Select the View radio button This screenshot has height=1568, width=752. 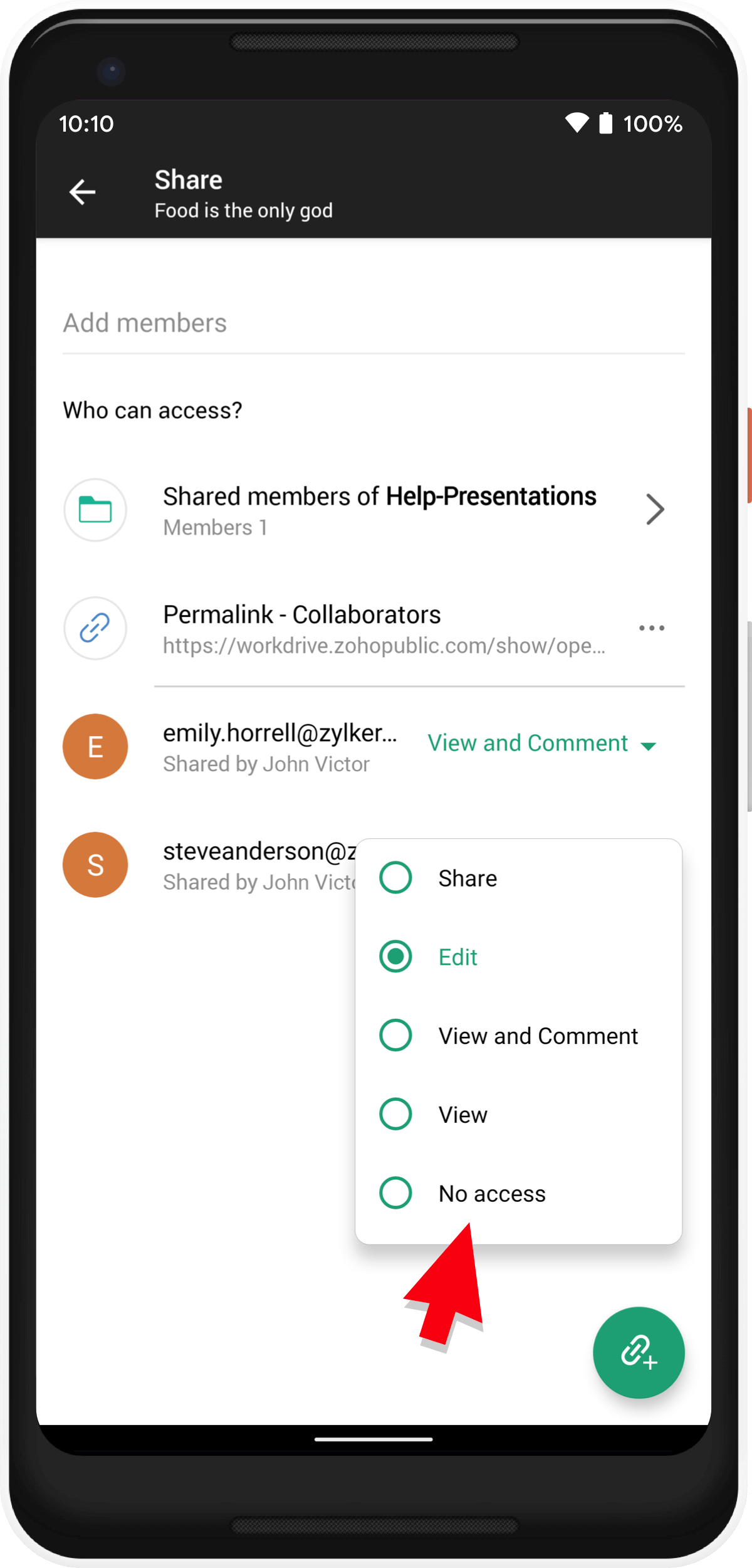(395, 1114)
